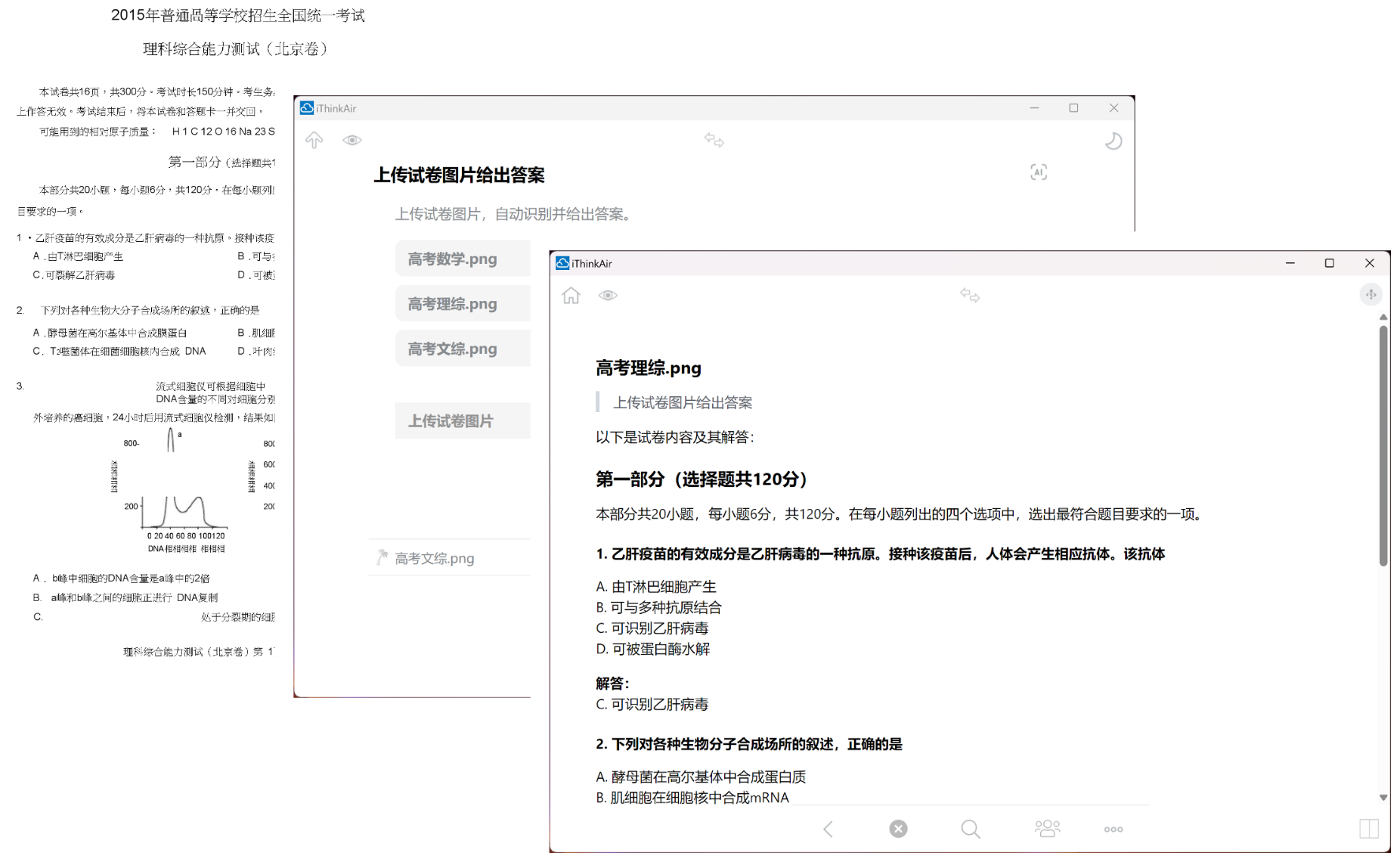
Task: Click the up arrow icon in the back window
Action: 314,141
